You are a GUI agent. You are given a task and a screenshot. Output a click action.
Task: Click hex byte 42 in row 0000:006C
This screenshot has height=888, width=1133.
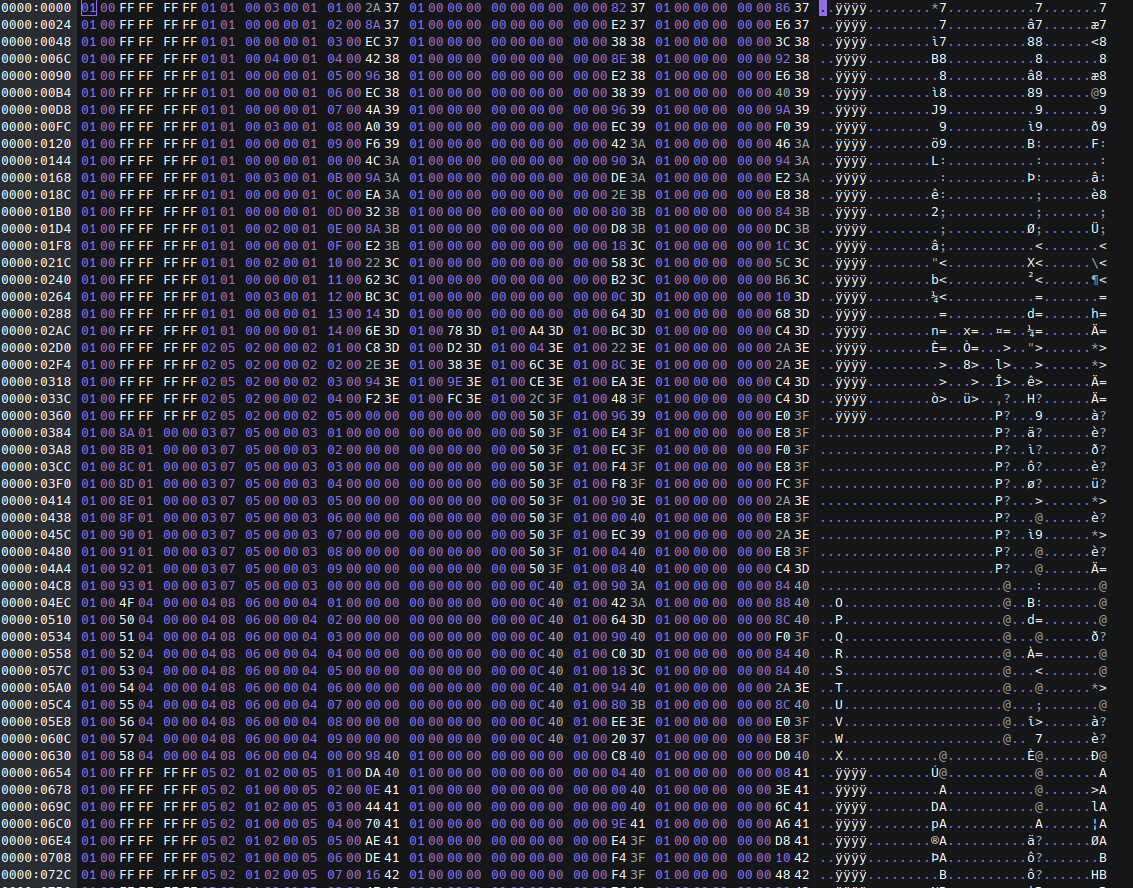(373, 59)
